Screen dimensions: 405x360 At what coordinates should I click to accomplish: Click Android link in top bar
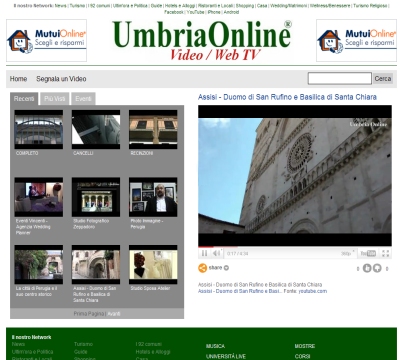(231, 12)
